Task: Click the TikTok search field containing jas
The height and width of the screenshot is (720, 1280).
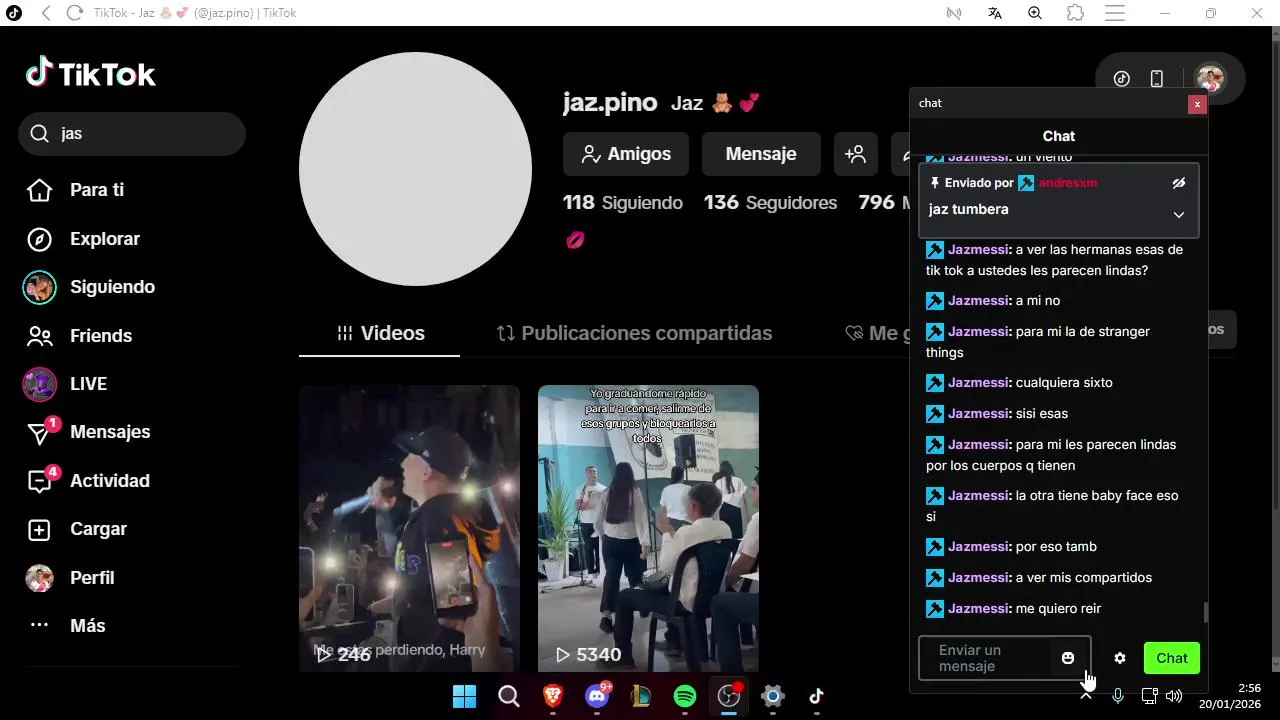Action: pyautogui.click(x=132, y=133)
